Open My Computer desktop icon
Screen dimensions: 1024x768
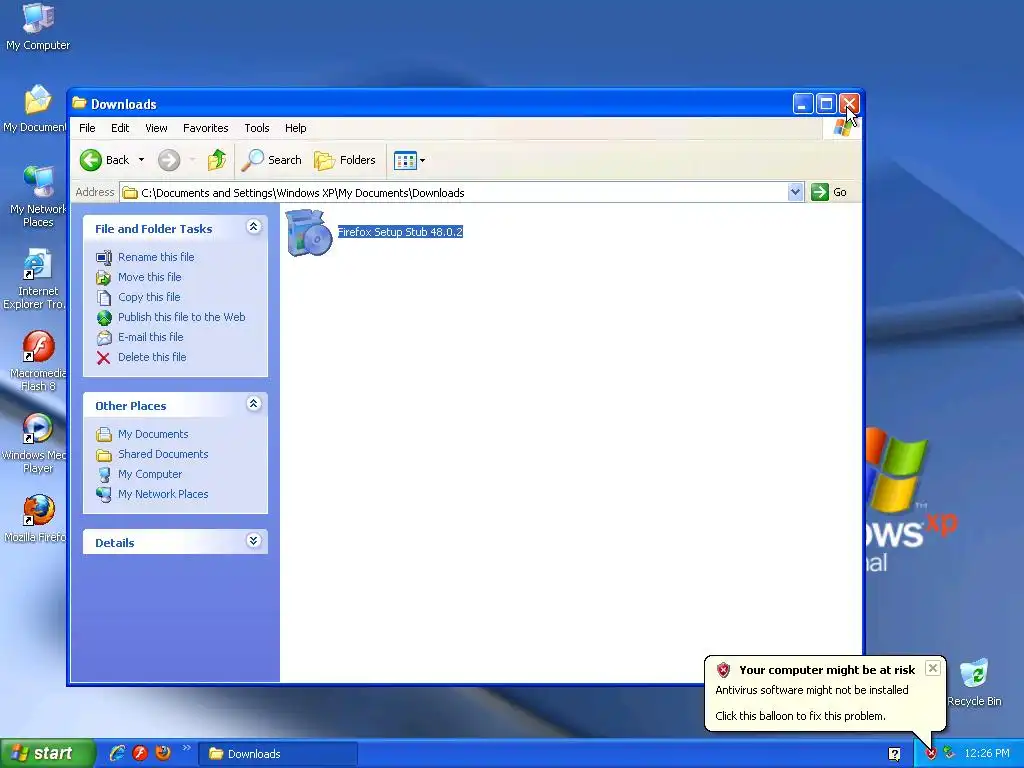click(x=38, y=26)
